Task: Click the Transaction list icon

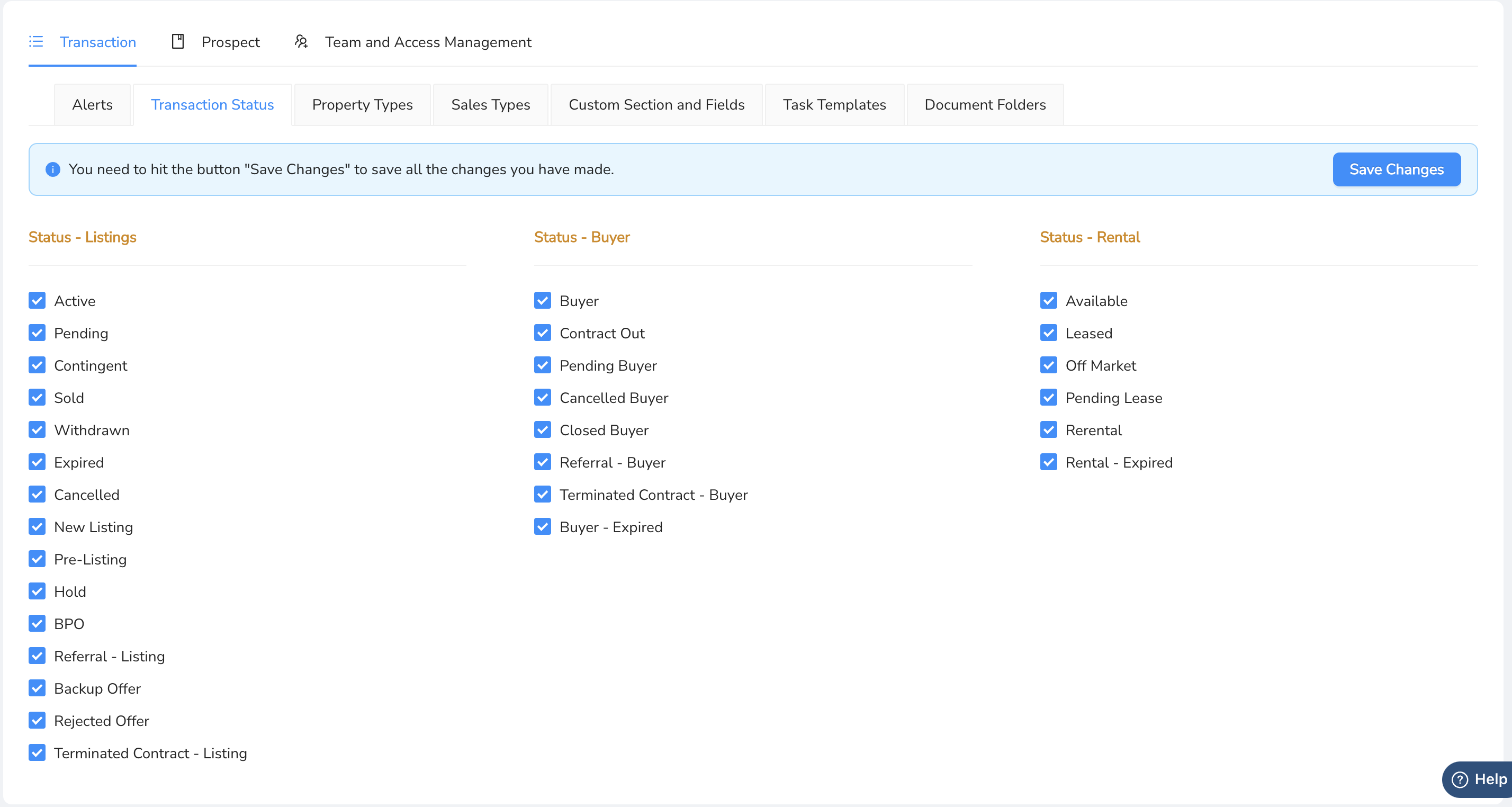Action: [x=36, y=42]
